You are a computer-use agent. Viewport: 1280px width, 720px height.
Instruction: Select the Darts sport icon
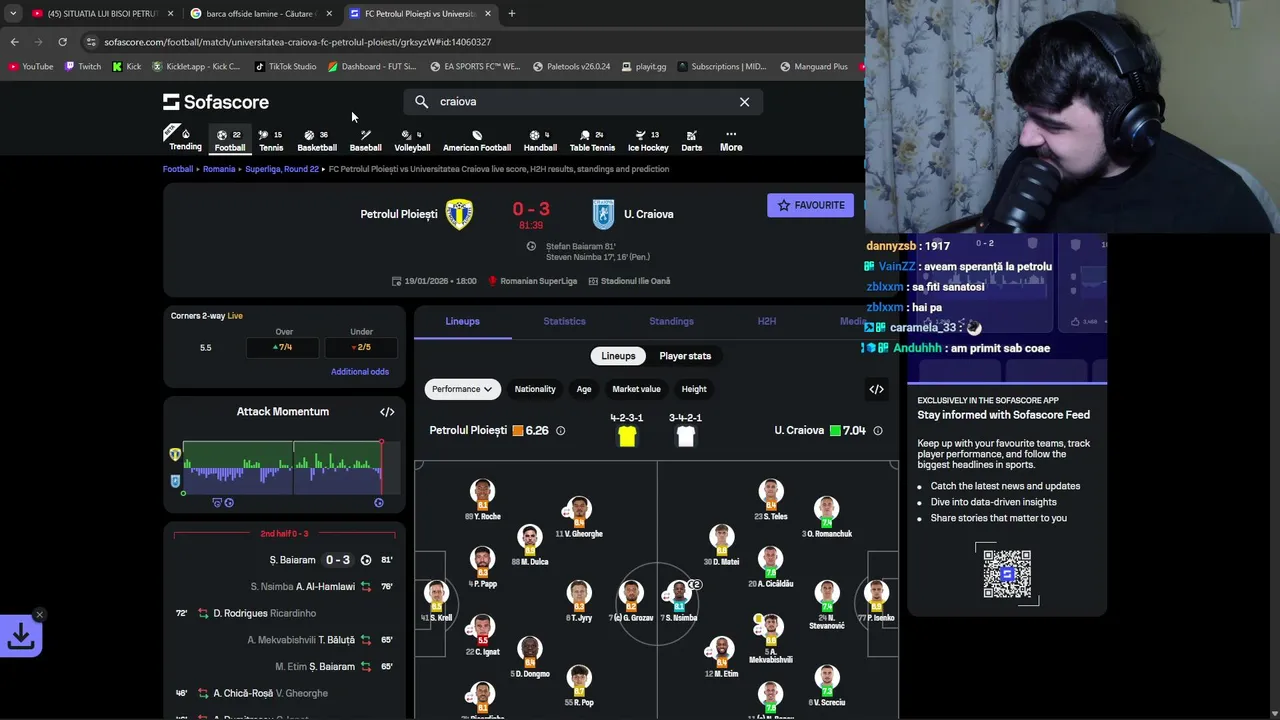click(691, 140)
